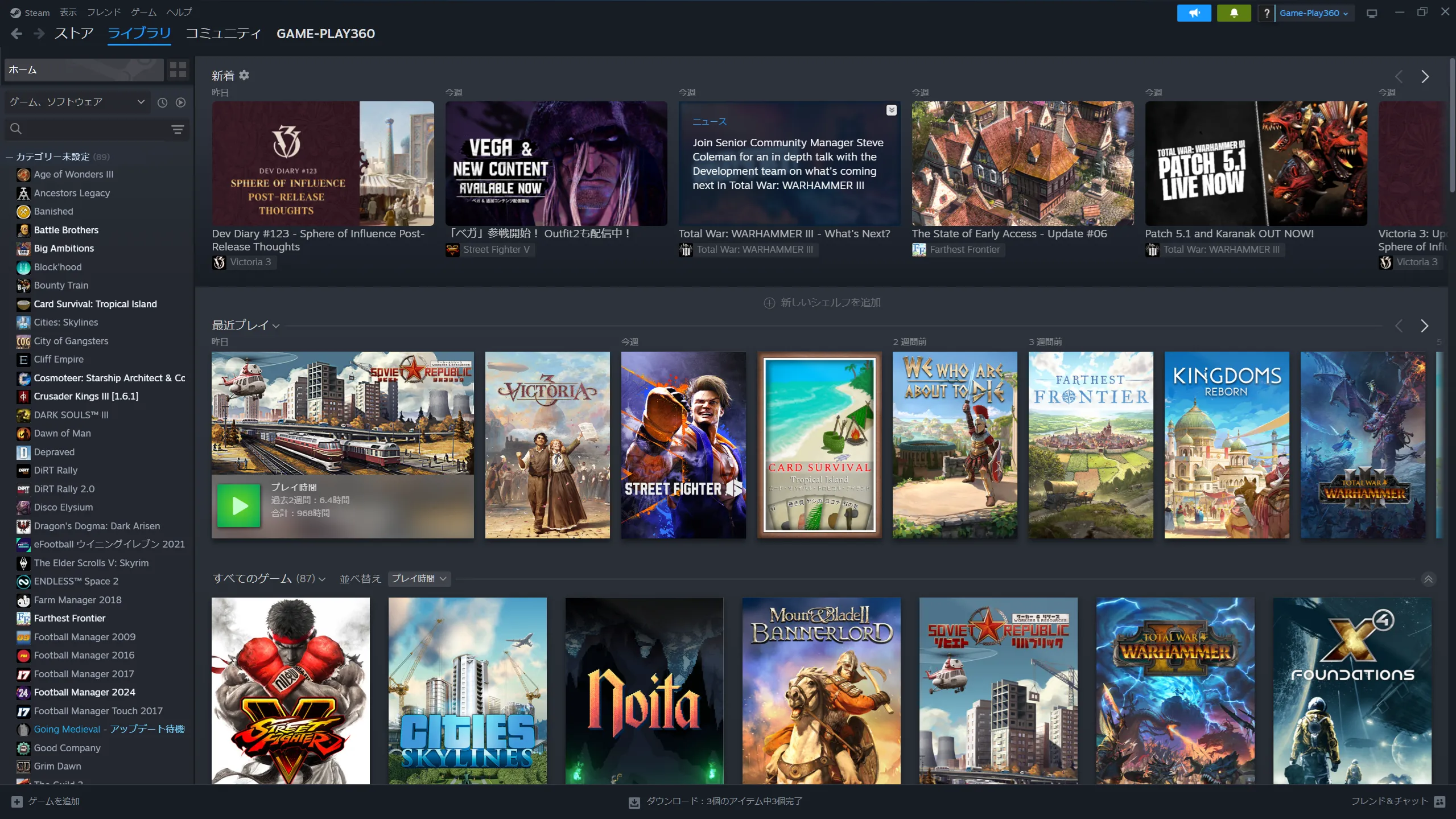The width and height of the screenshot is (1456, 819).
Task: Open the 新着 shelf settings gear
Action: pyautogui.click(x=244, y=75)
